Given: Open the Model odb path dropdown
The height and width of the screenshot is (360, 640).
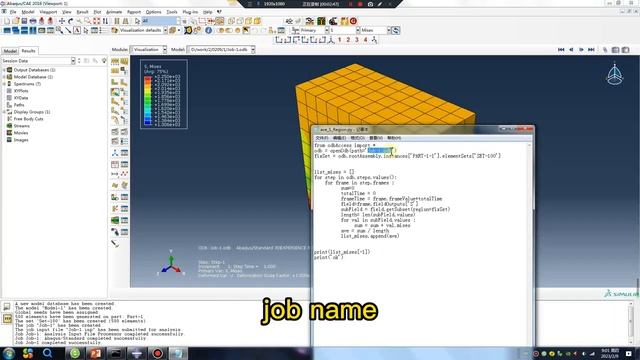Looking at the screenshot, I should [253, 49].
